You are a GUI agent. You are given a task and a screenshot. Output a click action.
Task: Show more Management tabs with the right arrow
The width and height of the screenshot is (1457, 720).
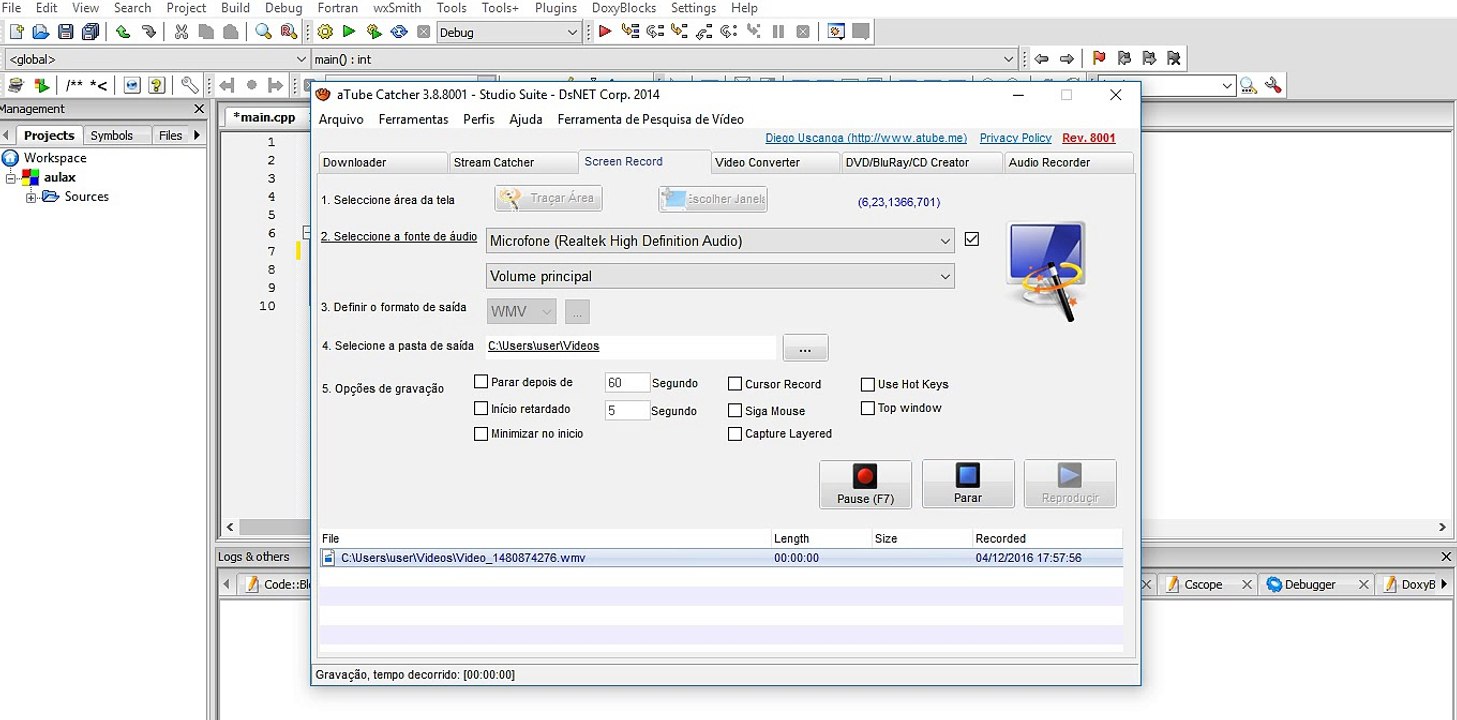(x=197, y=135)
